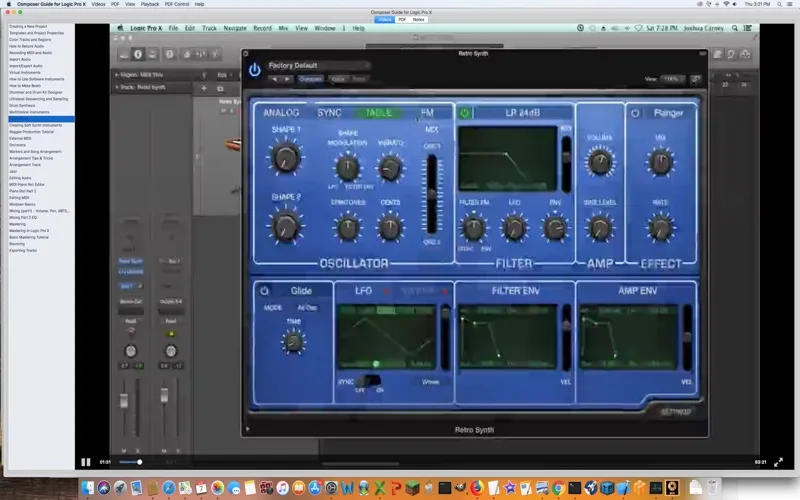Open the Flanger effect type dropdown
The image size is (800, 500).
click(x=668, y=113)
